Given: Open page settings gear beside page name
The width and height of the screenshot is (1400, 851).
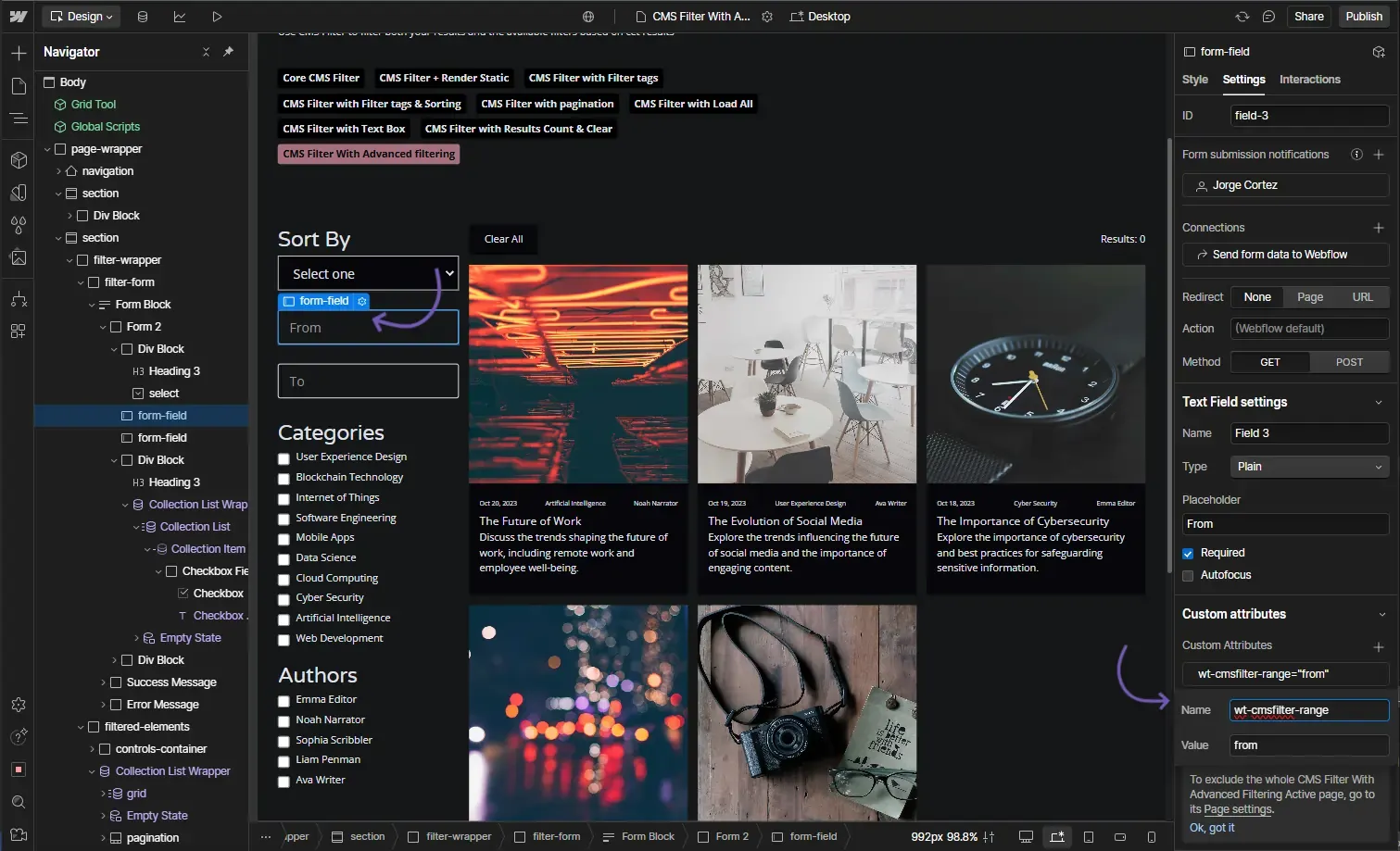Looking at the screenshot, I should coord(767,17).
